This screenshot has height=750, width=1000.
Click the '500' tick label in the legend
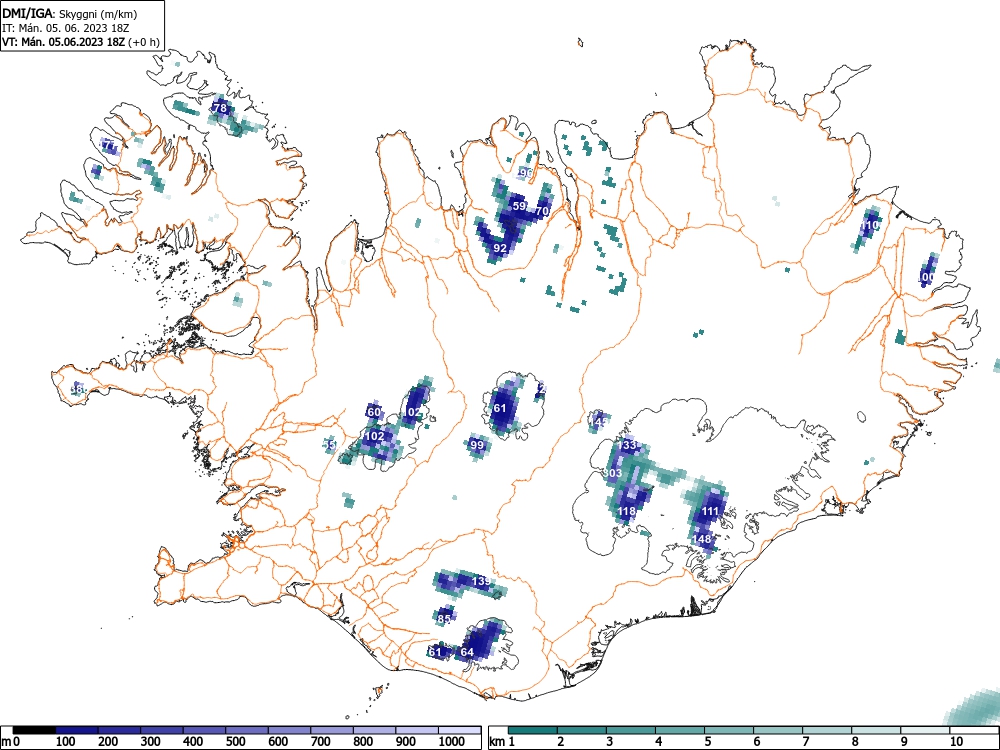click(236, 742)
